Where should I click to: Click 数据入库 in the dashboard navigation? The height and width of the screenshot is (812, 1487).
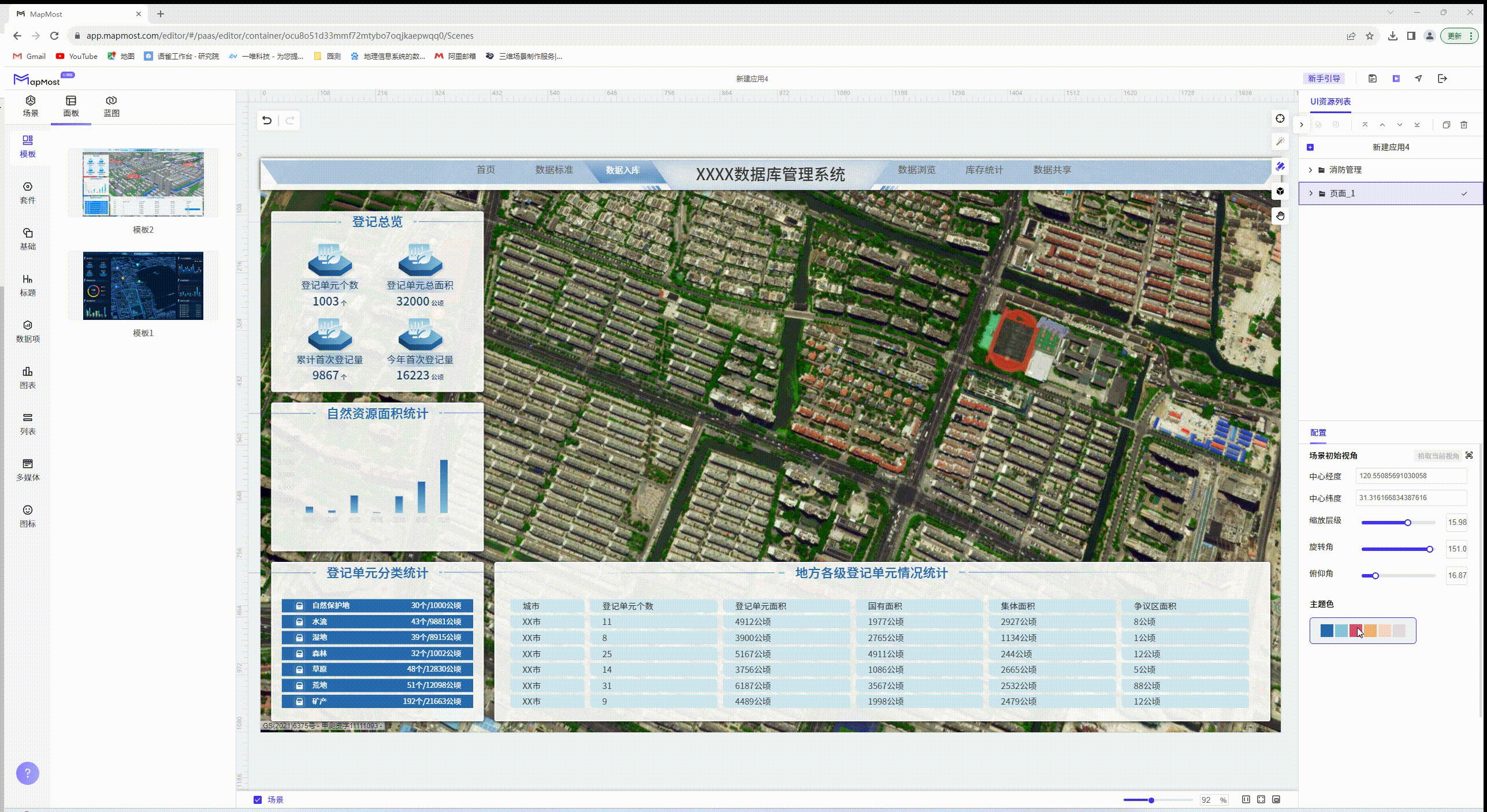(x=622, y=170)
